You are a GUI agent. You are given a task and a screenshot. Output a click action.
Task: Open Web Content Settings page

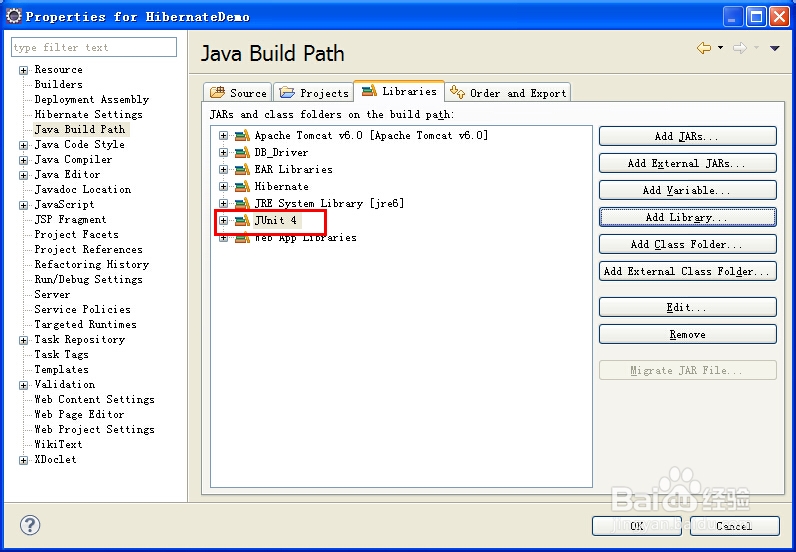click(94, 400)
